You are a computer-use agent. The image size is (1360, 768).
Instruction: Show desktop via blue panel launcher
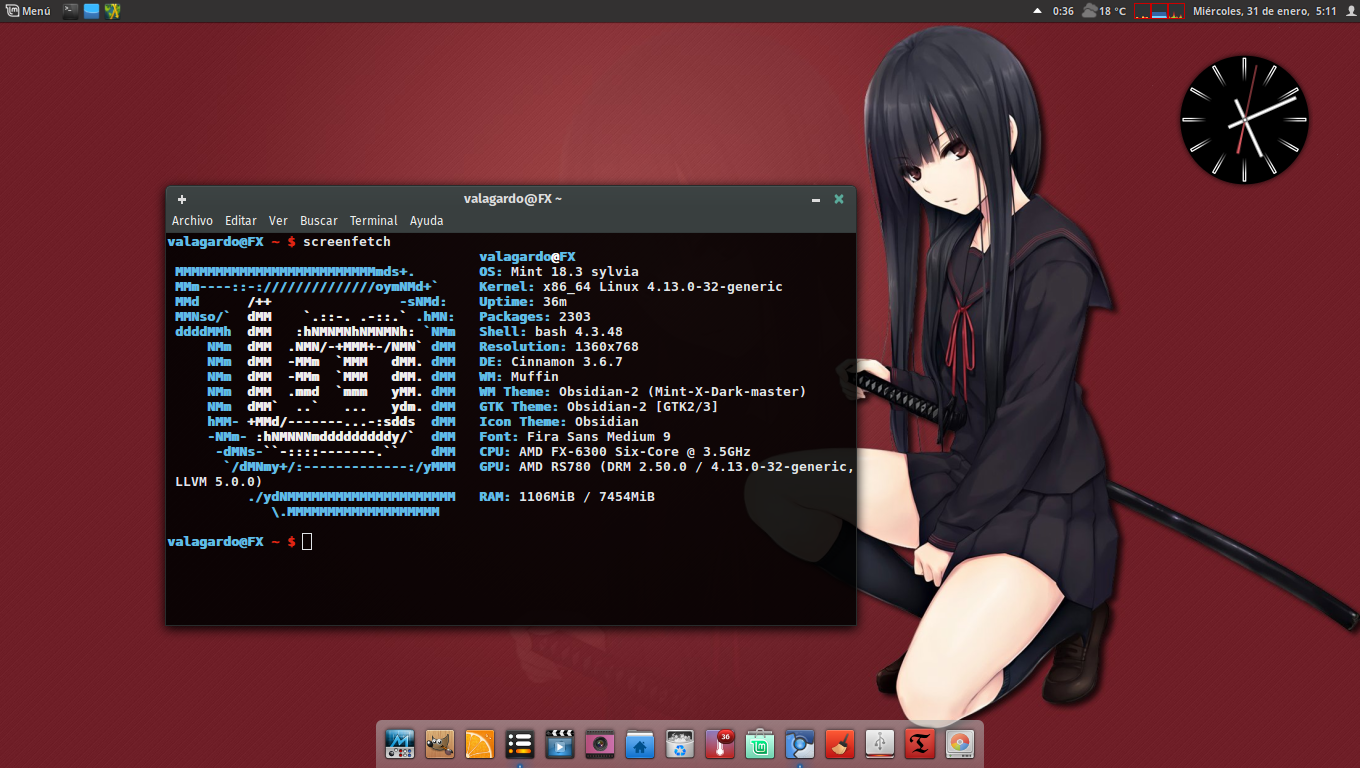[91, 11]
